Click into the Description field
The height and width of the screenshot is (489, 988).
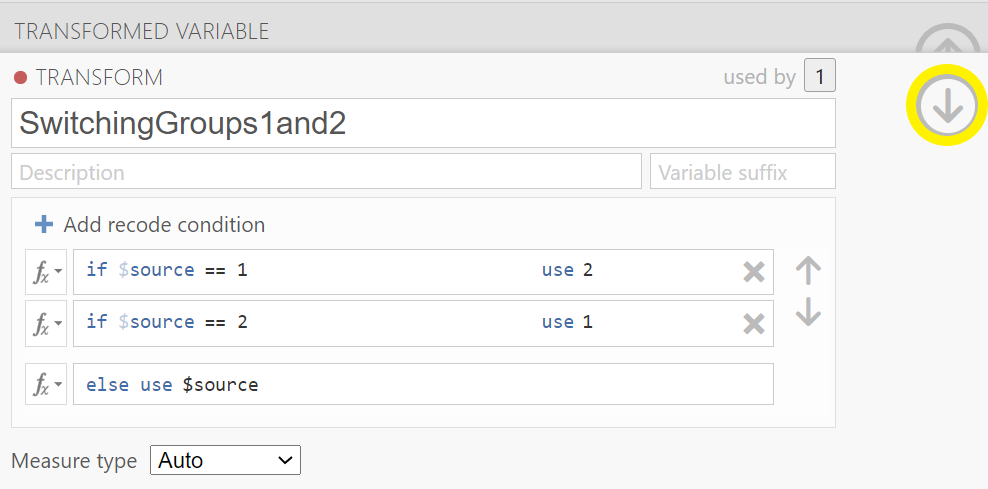[326, 171]
